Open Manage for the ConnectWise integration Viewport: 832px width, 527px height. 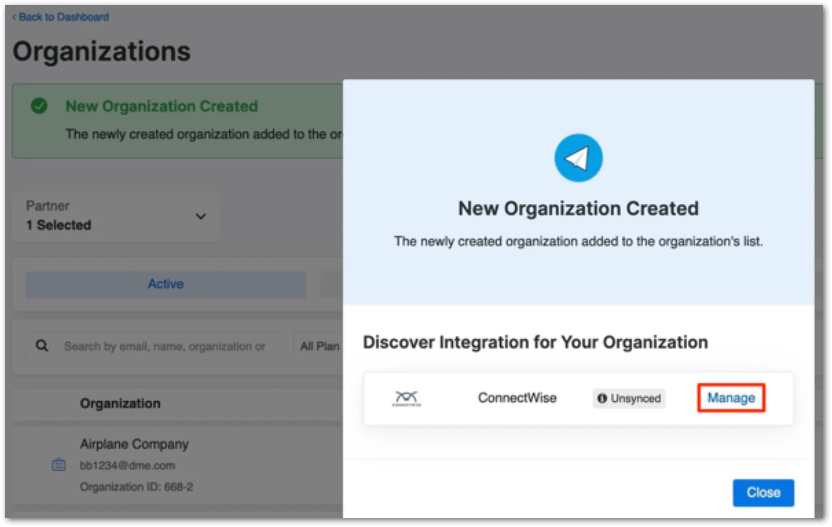pyautogui.click(x=731, y=398)
